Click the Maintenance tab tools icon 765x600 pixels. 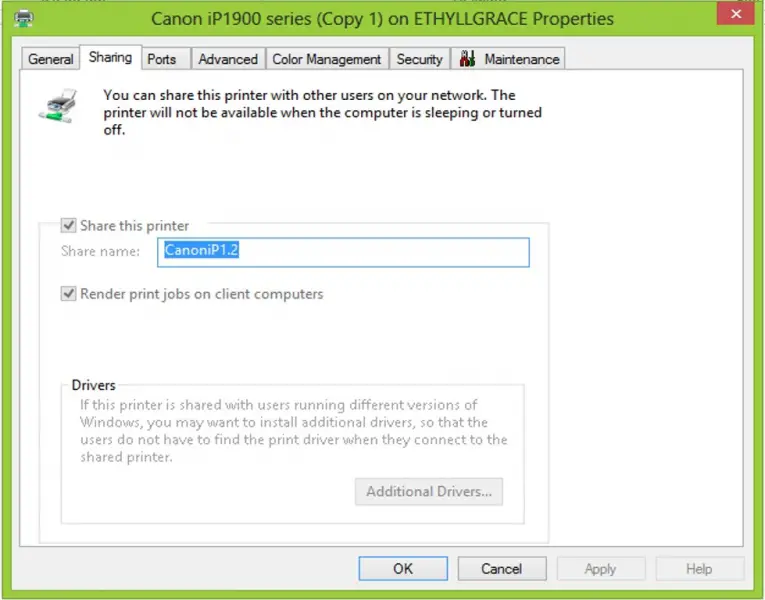coord(467,59)
